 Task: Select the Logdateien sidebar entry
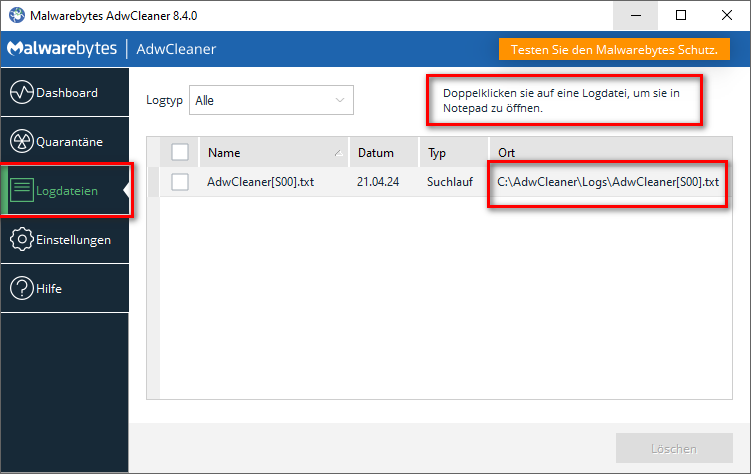[65, 191]
